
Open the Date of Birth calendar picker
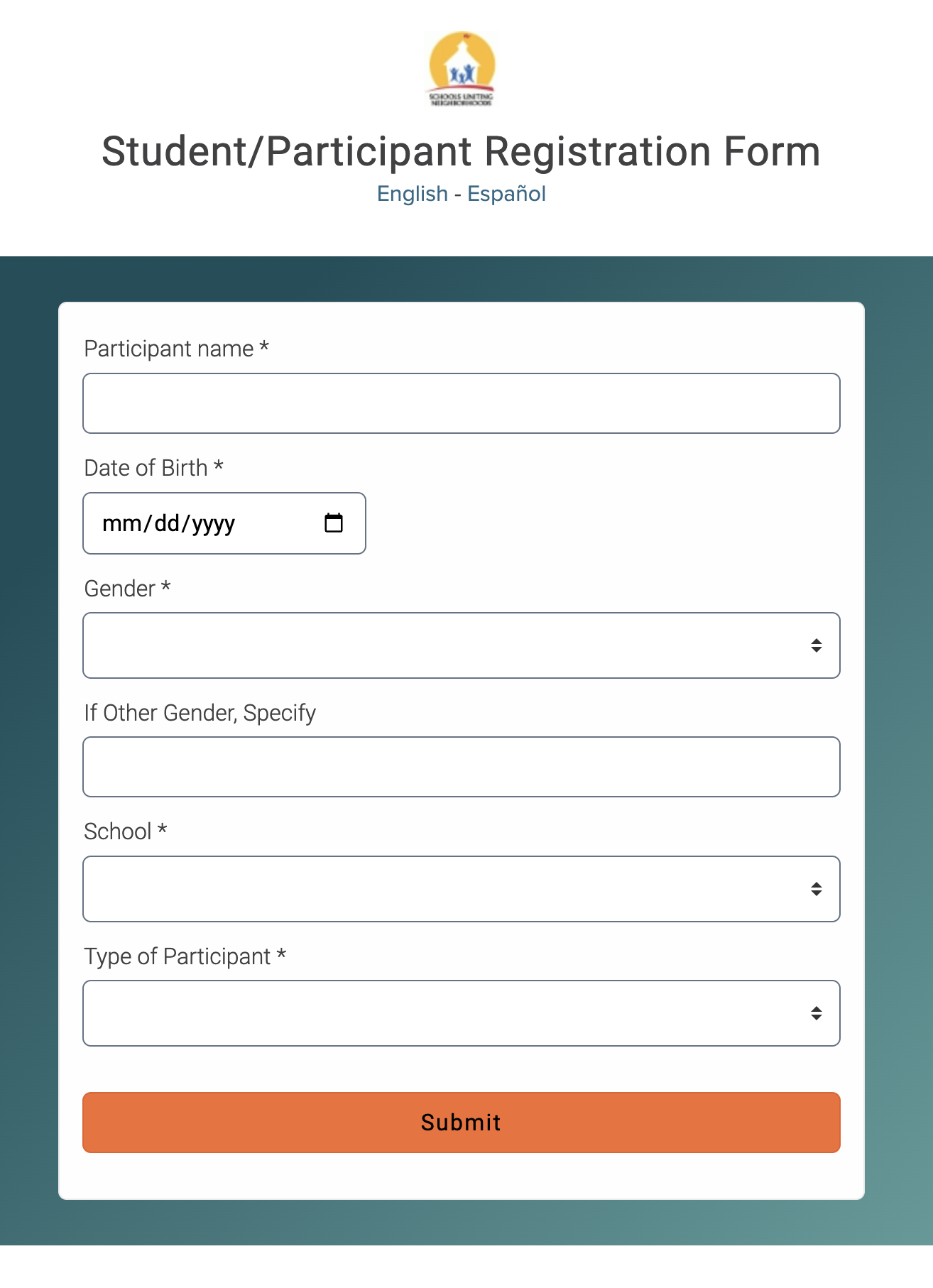[x=334, y=523]
